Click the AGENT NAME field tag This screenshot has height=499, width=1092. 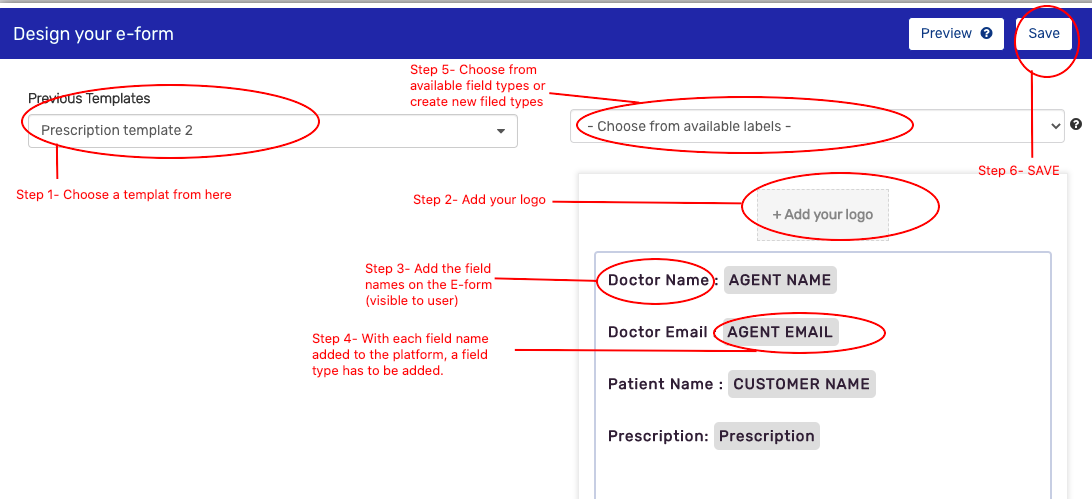tap(780, 280)
